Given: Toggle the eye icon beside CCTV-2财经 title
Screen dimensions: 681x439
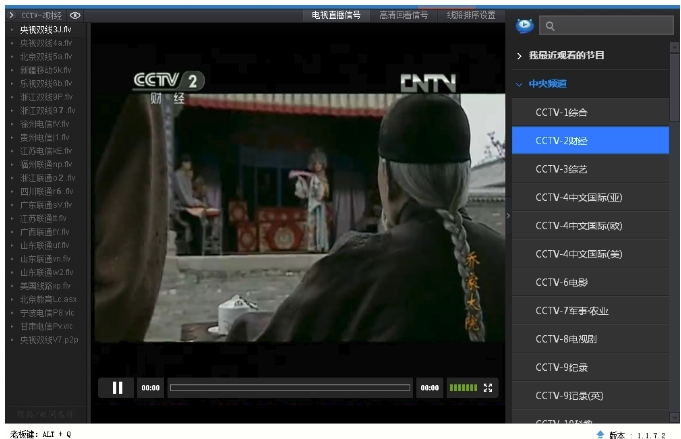Looking at the screenshot, I should pyautogui.click(x=75, y=16).
